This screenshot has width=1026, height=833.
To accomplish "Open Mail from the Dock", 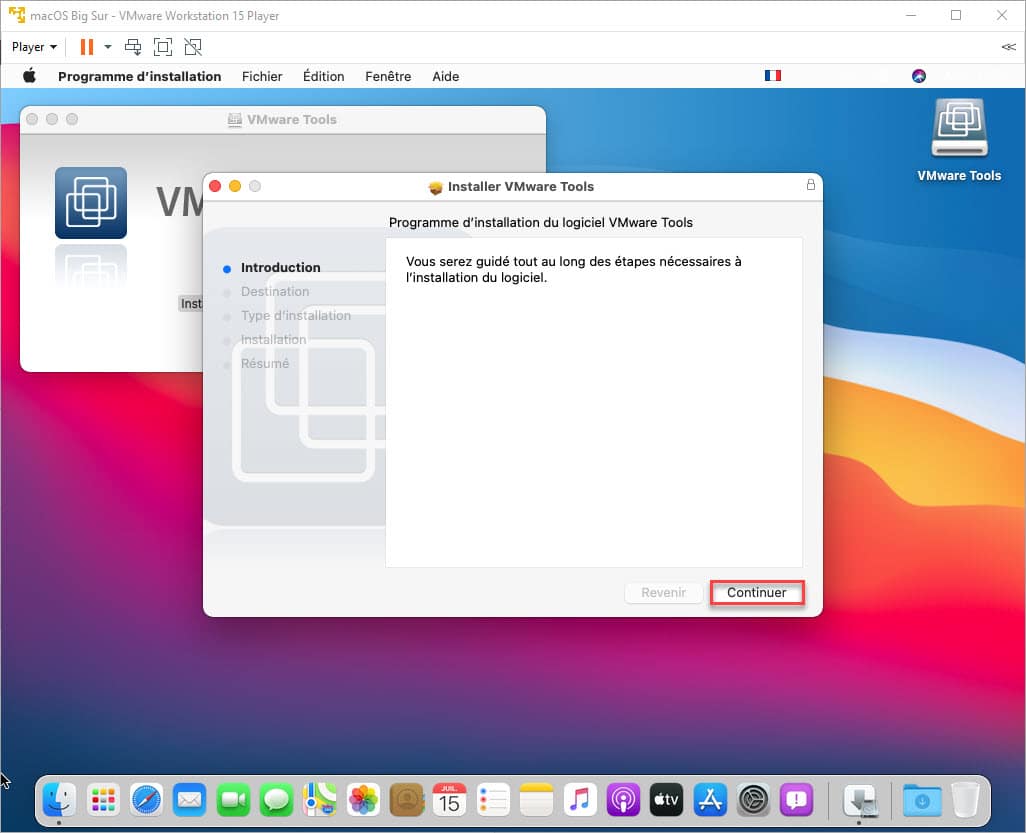I will pyautogui.click(x=190, y=800).
